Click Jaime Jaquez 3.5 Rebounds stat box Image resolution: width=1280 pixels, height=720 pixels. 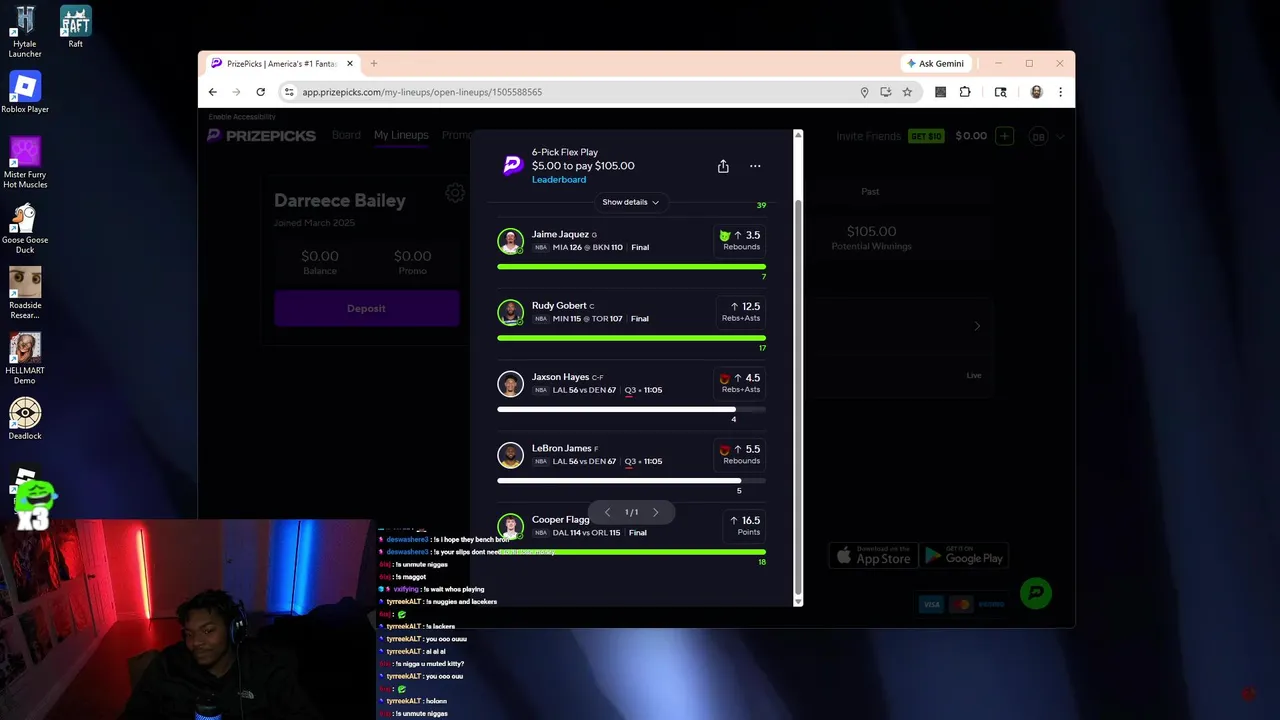(740, 240)
